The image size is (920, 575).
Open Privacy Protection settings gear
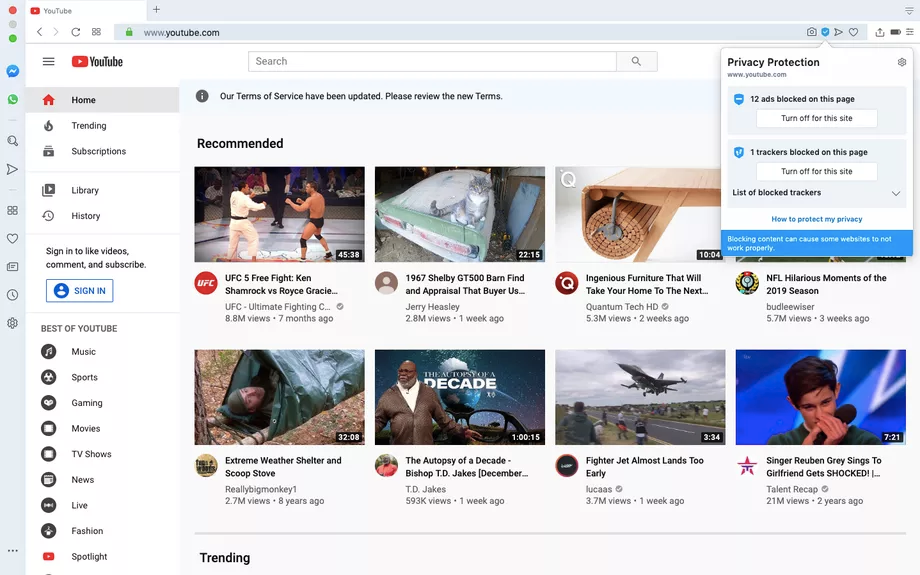(901, 62)
